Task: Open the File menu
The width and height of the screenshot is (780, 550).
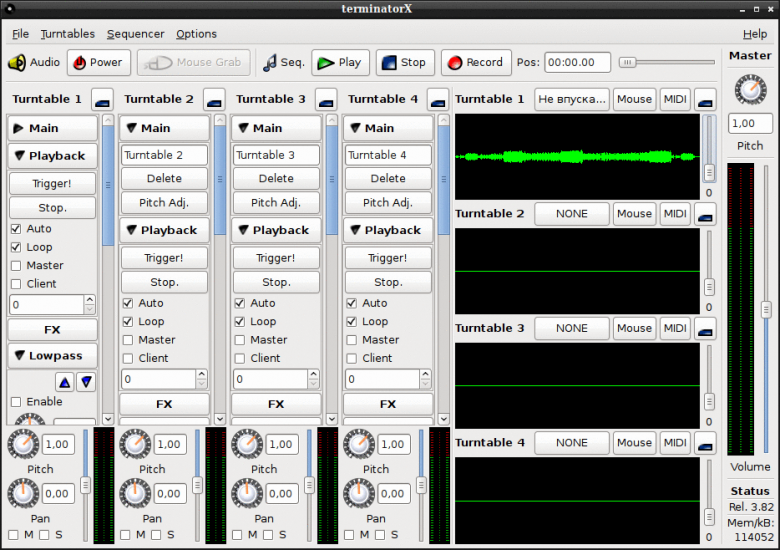Action: click(20, 34)
